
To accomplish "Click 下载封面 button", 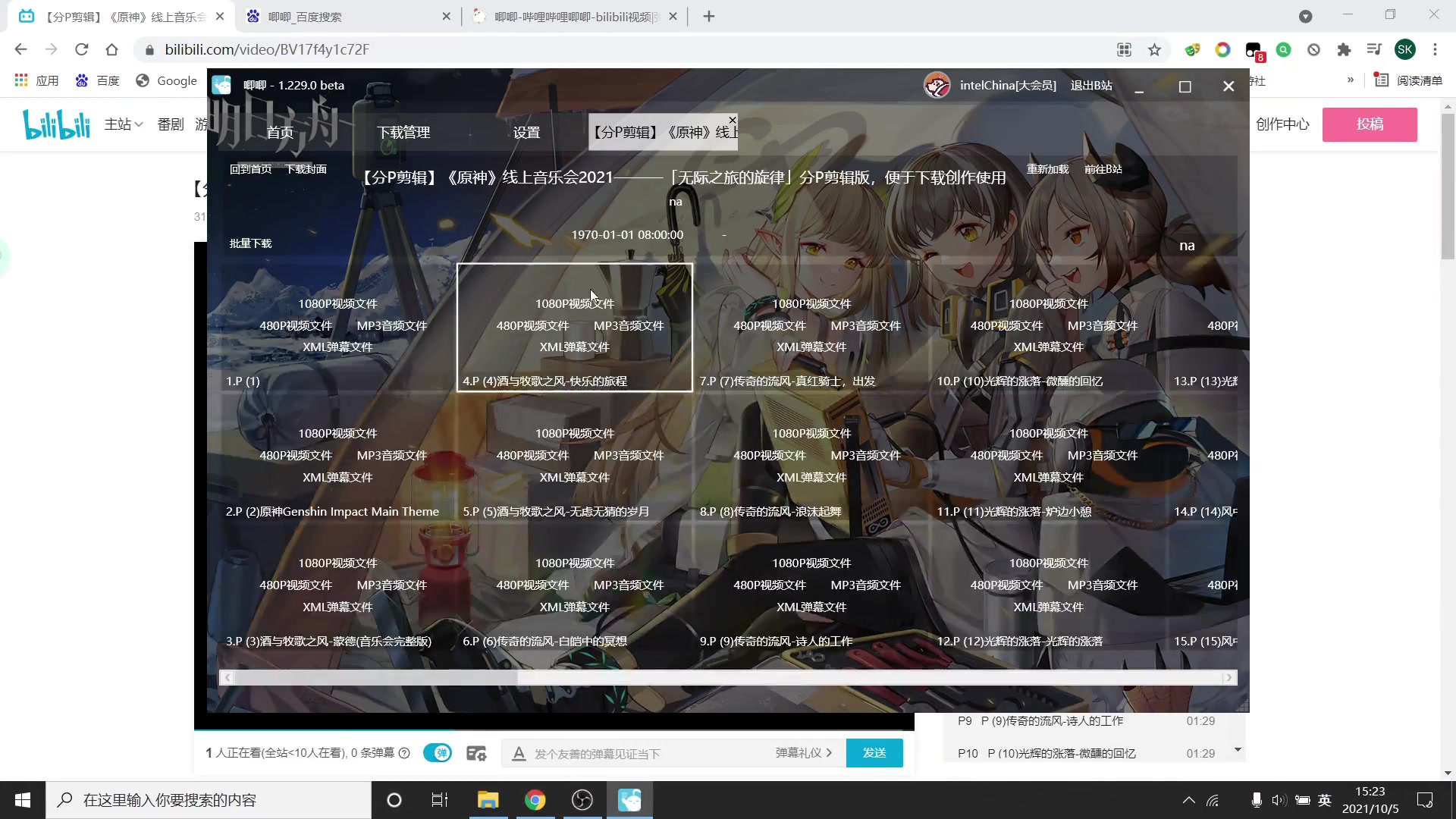I will (x=306, y=169).
